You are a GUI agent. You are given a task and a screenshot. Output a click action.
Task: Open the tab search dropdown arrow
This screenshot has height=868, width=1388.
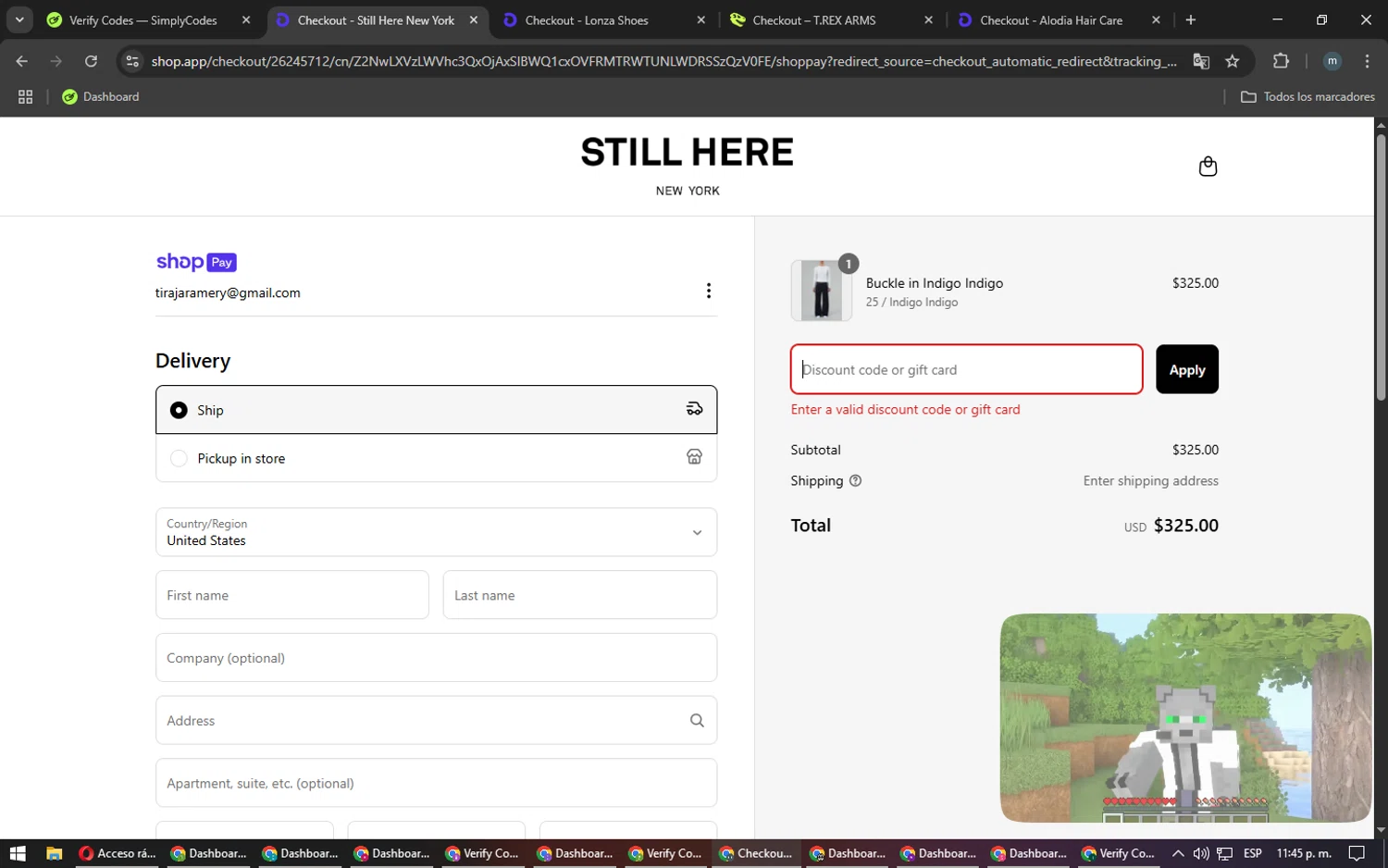coord(19,20)
